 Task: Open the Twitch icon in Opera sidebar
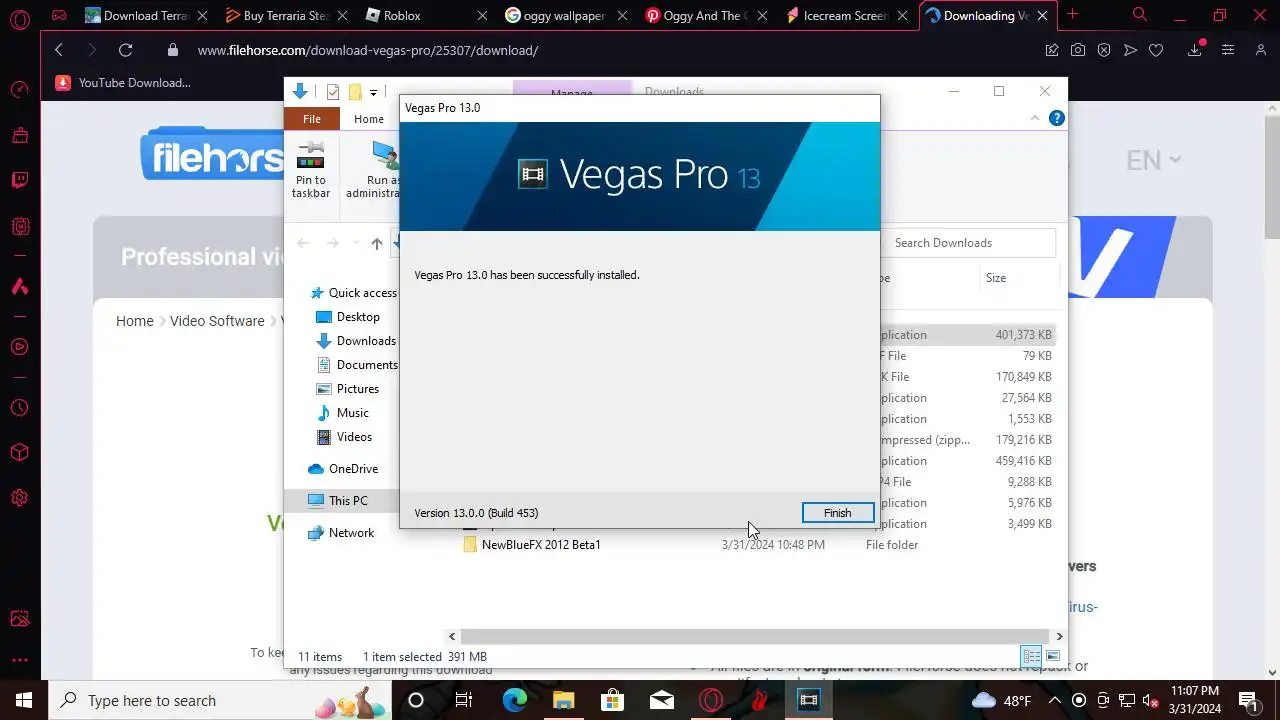pos(20,181)
